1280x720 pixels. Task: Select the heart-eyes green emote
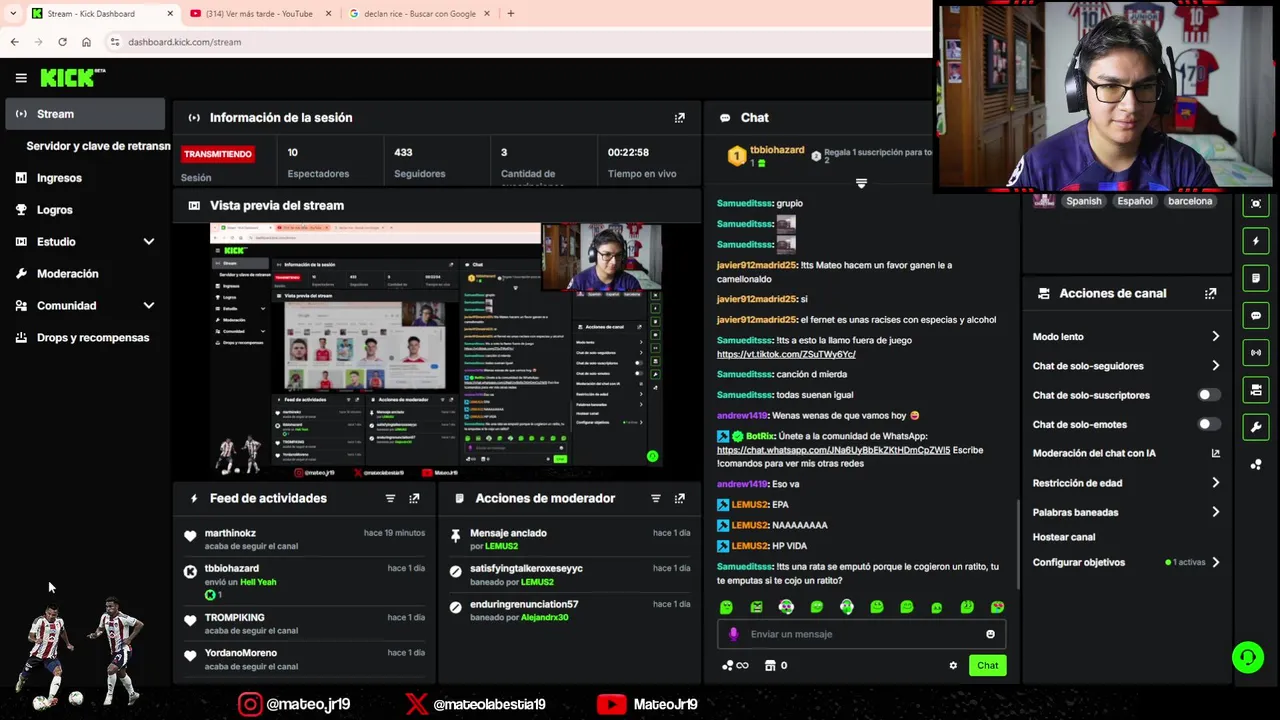[997, 607]
